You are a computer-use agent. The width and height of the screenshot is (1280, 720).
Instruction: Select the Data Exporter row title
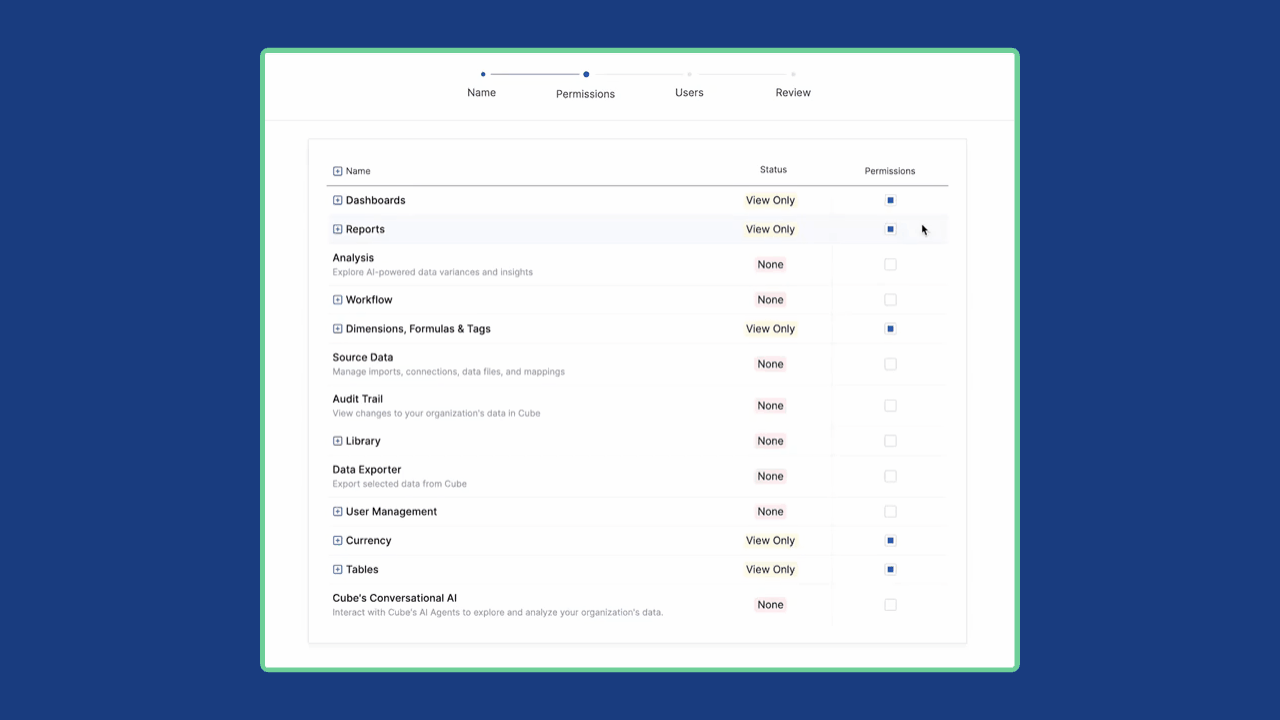(367, 470)
